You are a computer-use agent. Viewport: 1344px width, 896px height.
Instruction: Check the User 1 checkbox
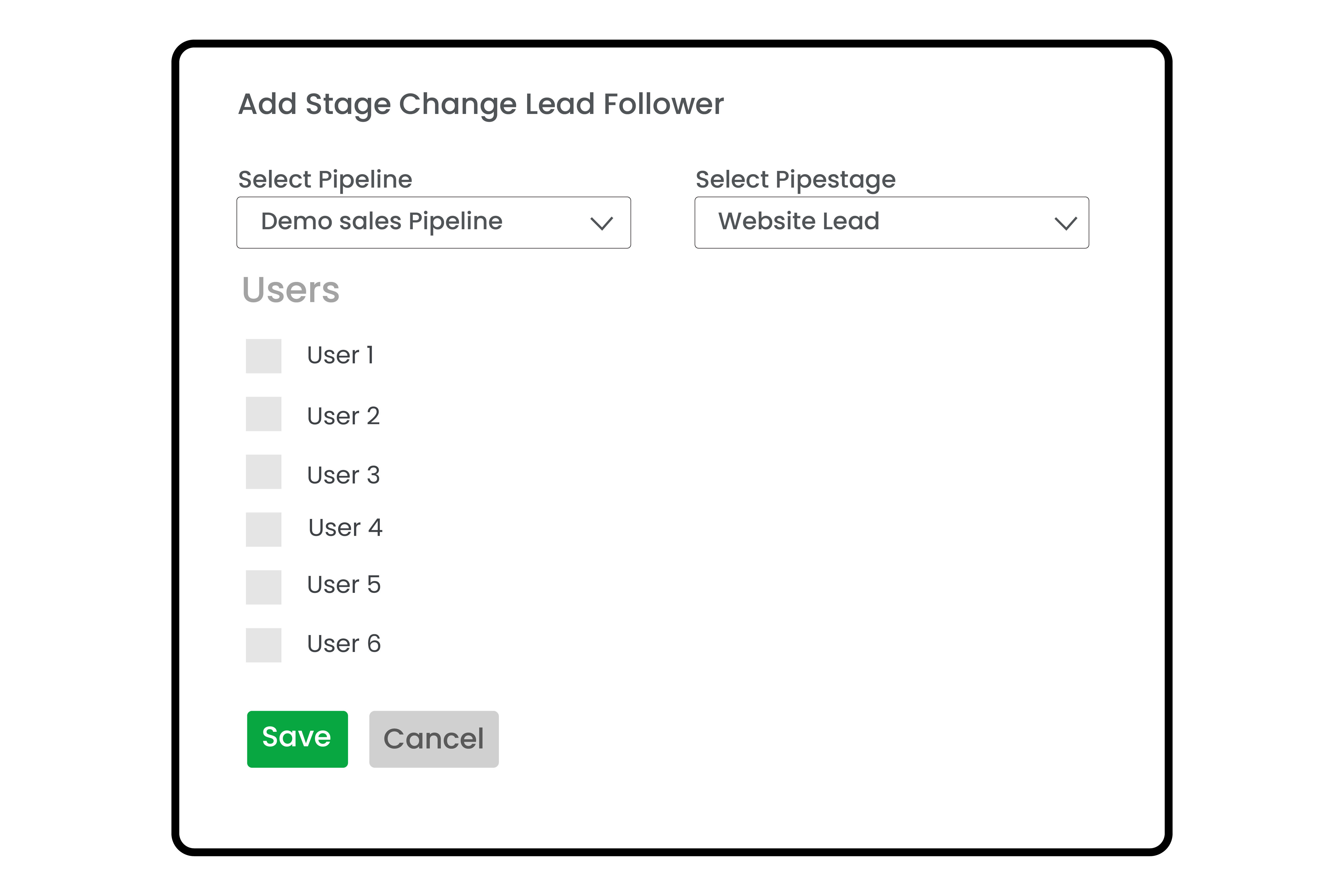tap(263, 356)
